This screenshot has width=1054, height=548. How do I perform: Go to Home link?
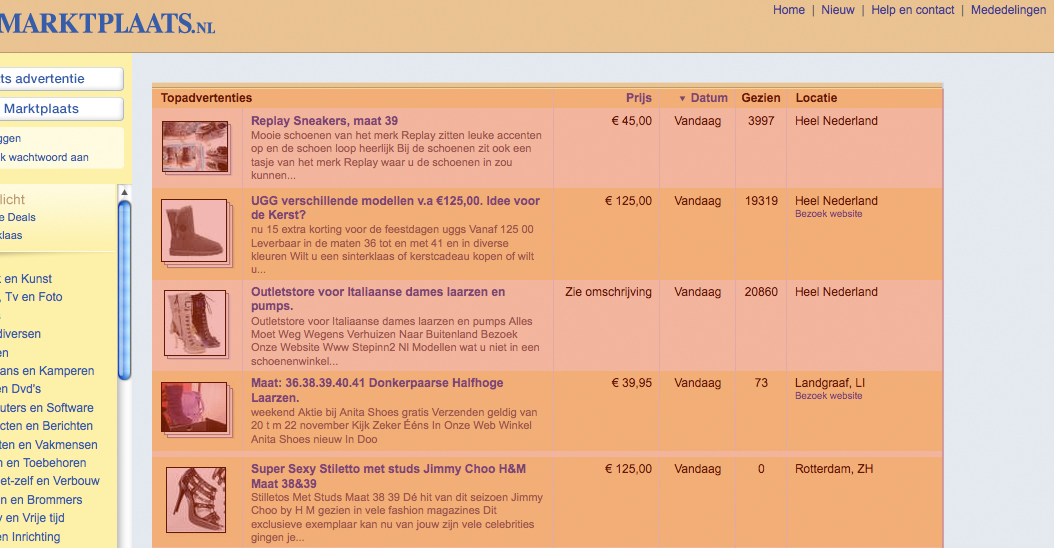788,10
